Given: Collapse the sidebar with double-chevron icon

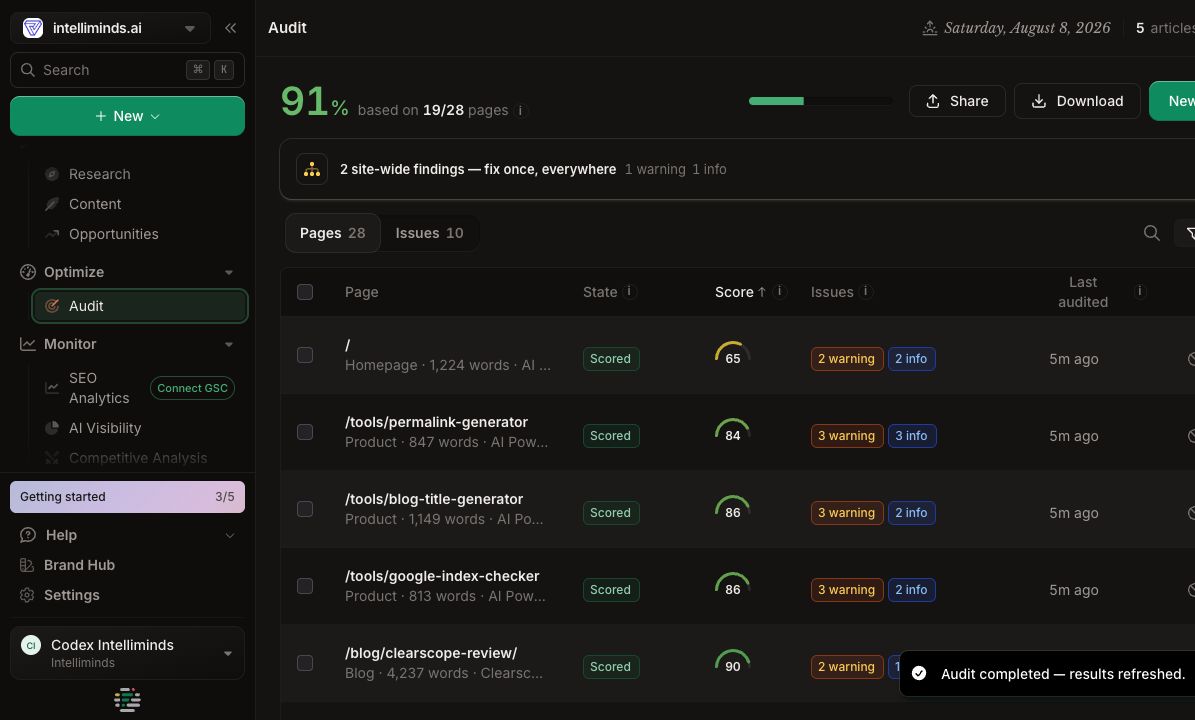Looking at the screenshot, I should click(x=230, y=28).
